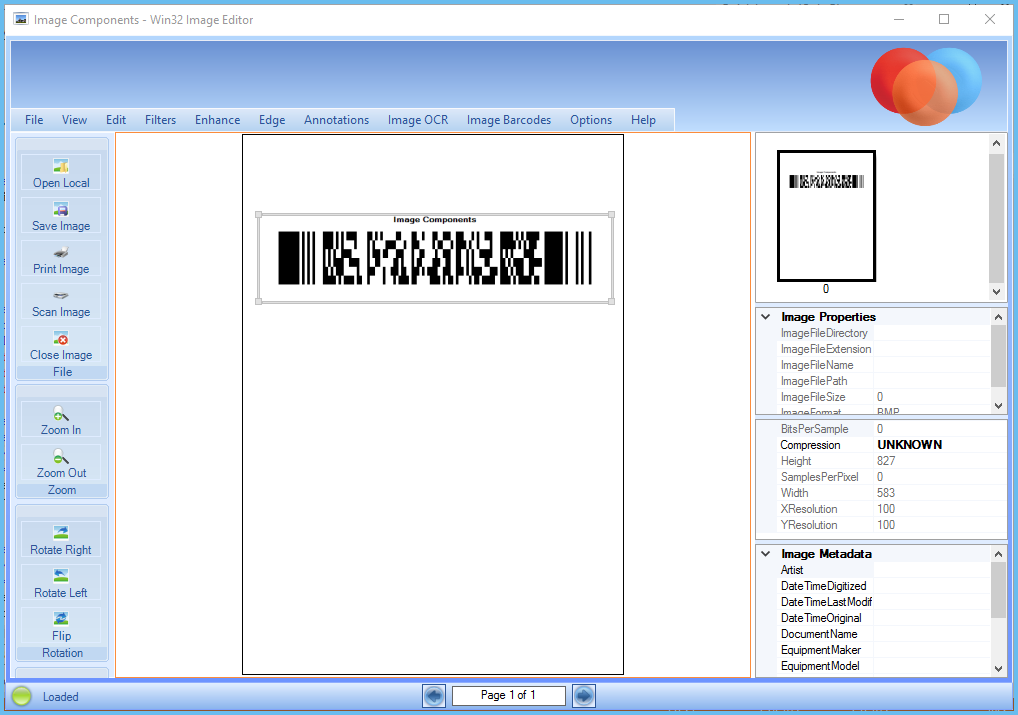The image size is (1018, 715).
Task: Click Image Metadata scroll-up arrow
Action: [x=999, y=554]
